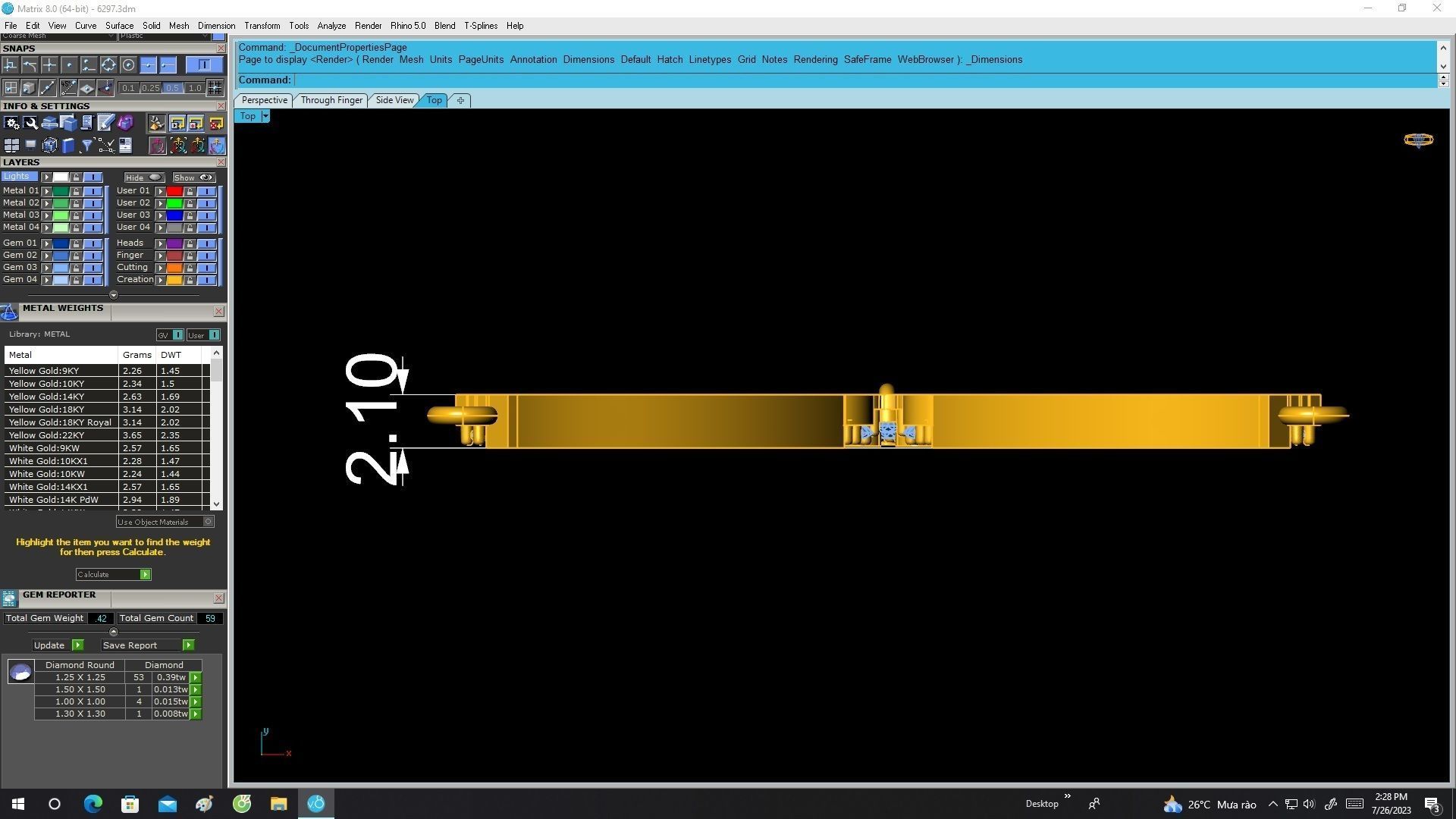Toggle on/off switch for Gem 02 layer

tap(93, 256)
